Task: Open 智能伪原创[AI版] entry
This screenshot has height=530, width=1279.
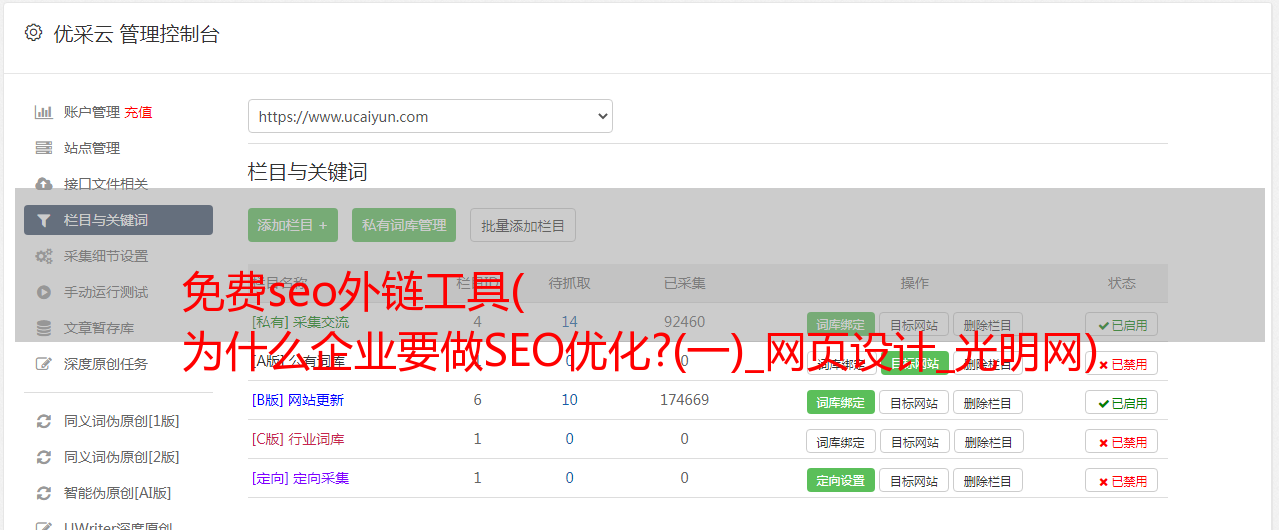Action: point(118,493)
